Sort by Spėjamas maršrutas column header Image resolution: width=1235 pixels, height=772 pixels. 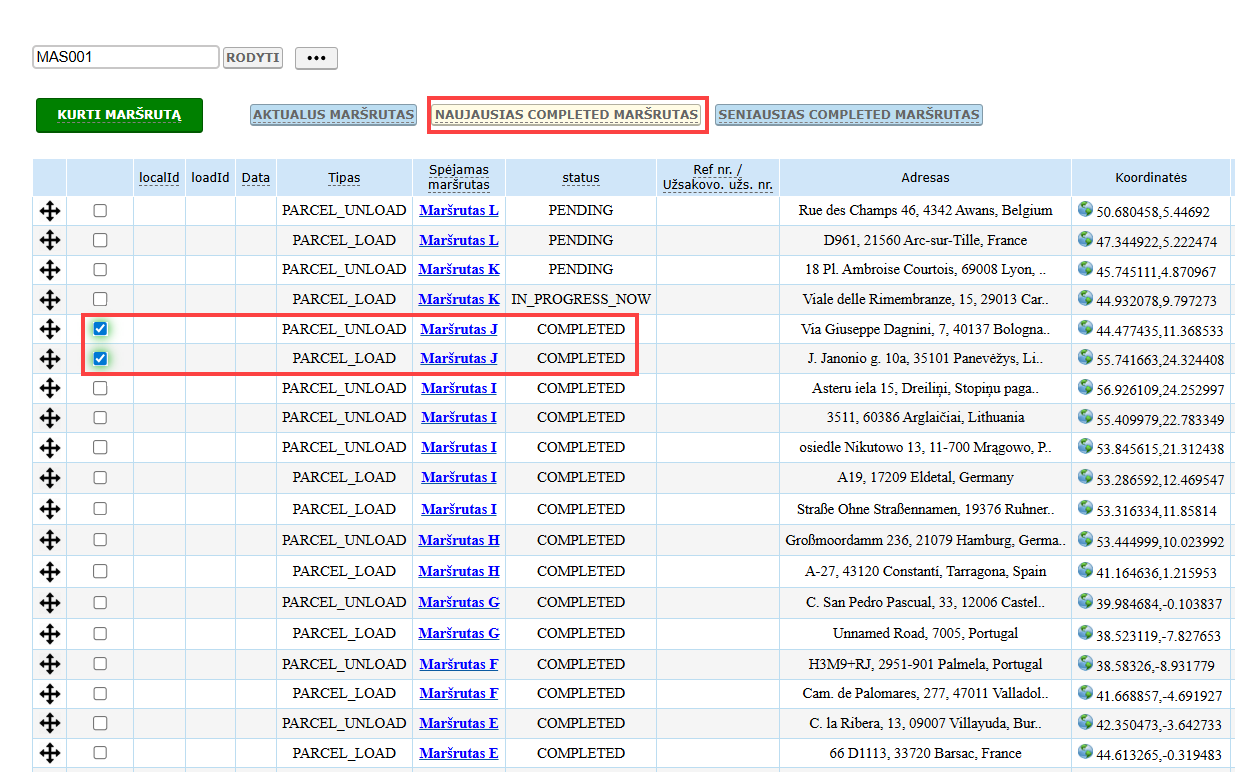click(x=459, y=177)
